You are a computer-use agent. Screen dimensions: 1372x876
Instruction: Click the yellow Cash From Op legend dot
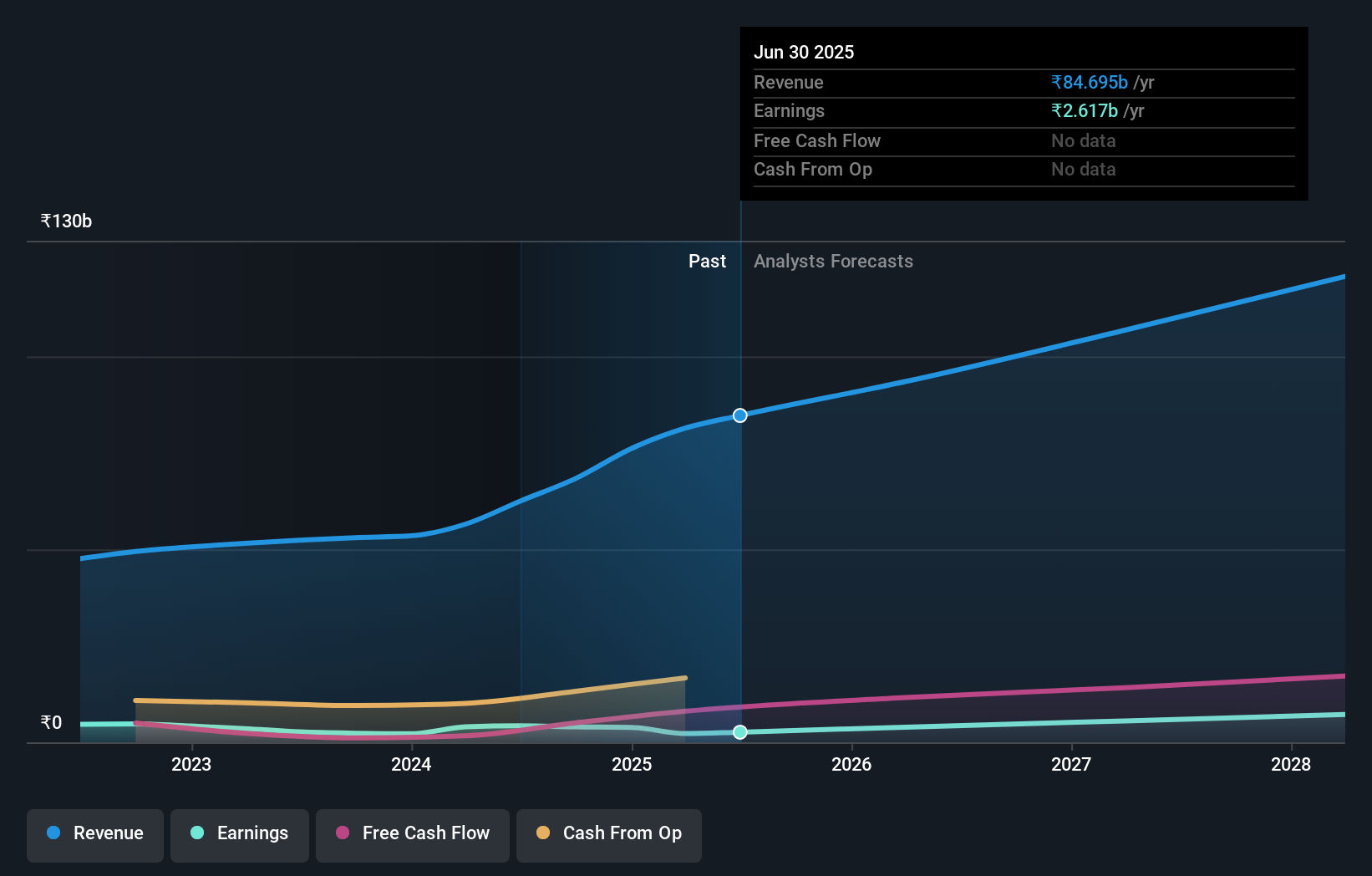click(x=544, y=833)
